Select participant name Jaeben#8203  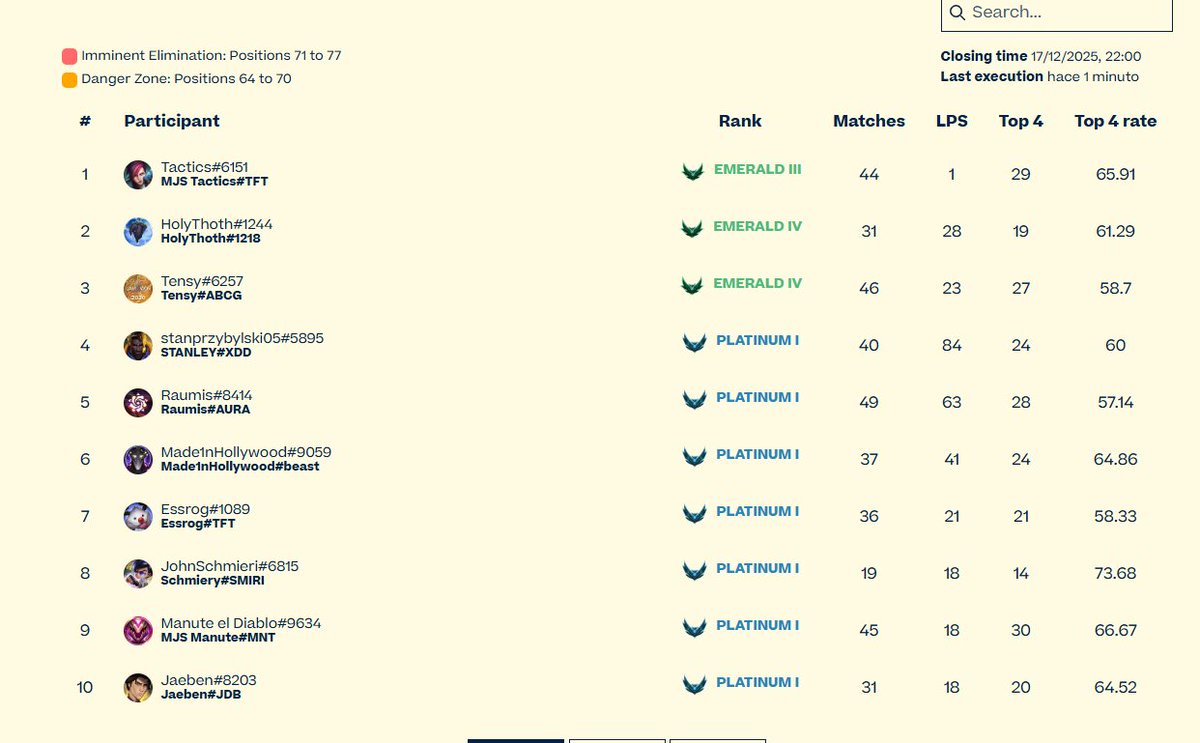(x=209, y=680)
